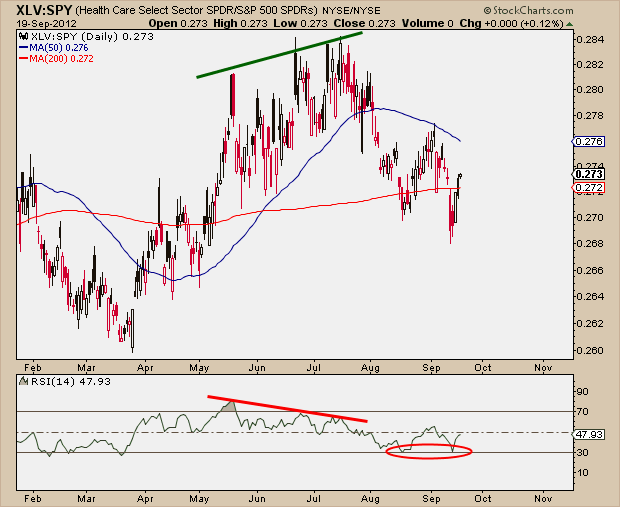Image resolution: width=620 pixels, height=507 pixels.
Task: Click the 0.260 price axis label
Action: [590, 351]
